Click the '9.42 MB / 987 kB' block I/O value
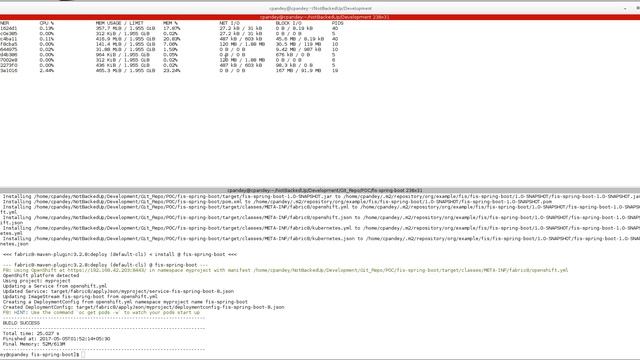640x360 pixels. point(298,49)
